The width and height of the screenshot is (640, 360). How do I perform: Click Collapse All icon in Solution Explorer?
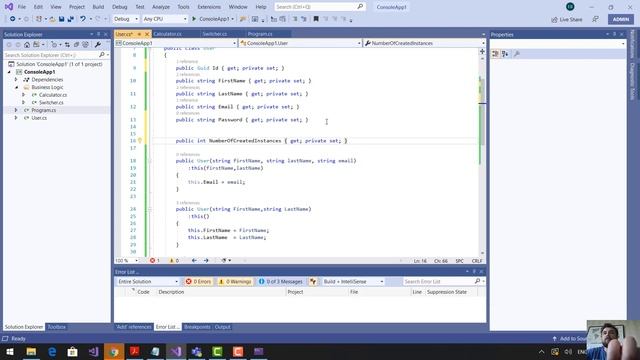tap(76, 44)
